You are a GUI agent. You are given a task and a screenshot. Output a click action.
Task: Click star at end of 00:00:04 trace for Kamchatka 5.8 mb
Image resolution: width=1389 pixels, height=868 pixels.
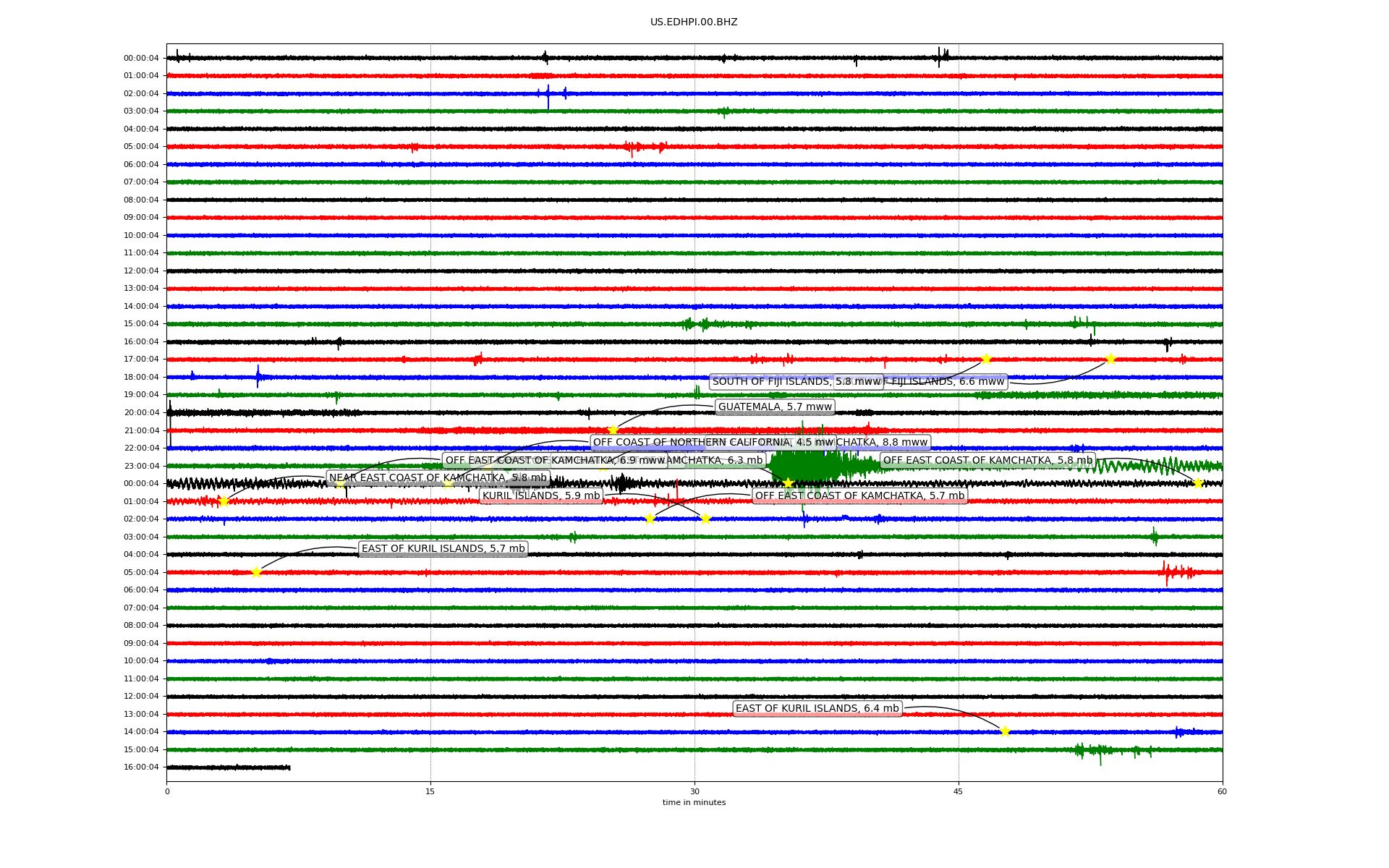point(1198,483)
